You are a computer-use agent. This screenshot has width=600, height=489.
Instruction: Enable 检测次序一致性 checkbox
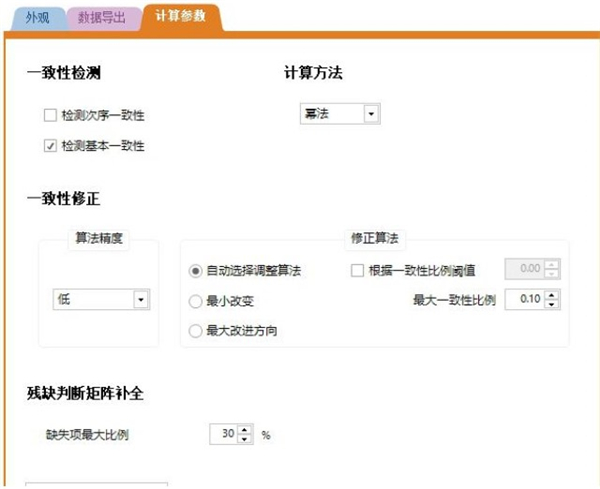(x=51, y=116)
